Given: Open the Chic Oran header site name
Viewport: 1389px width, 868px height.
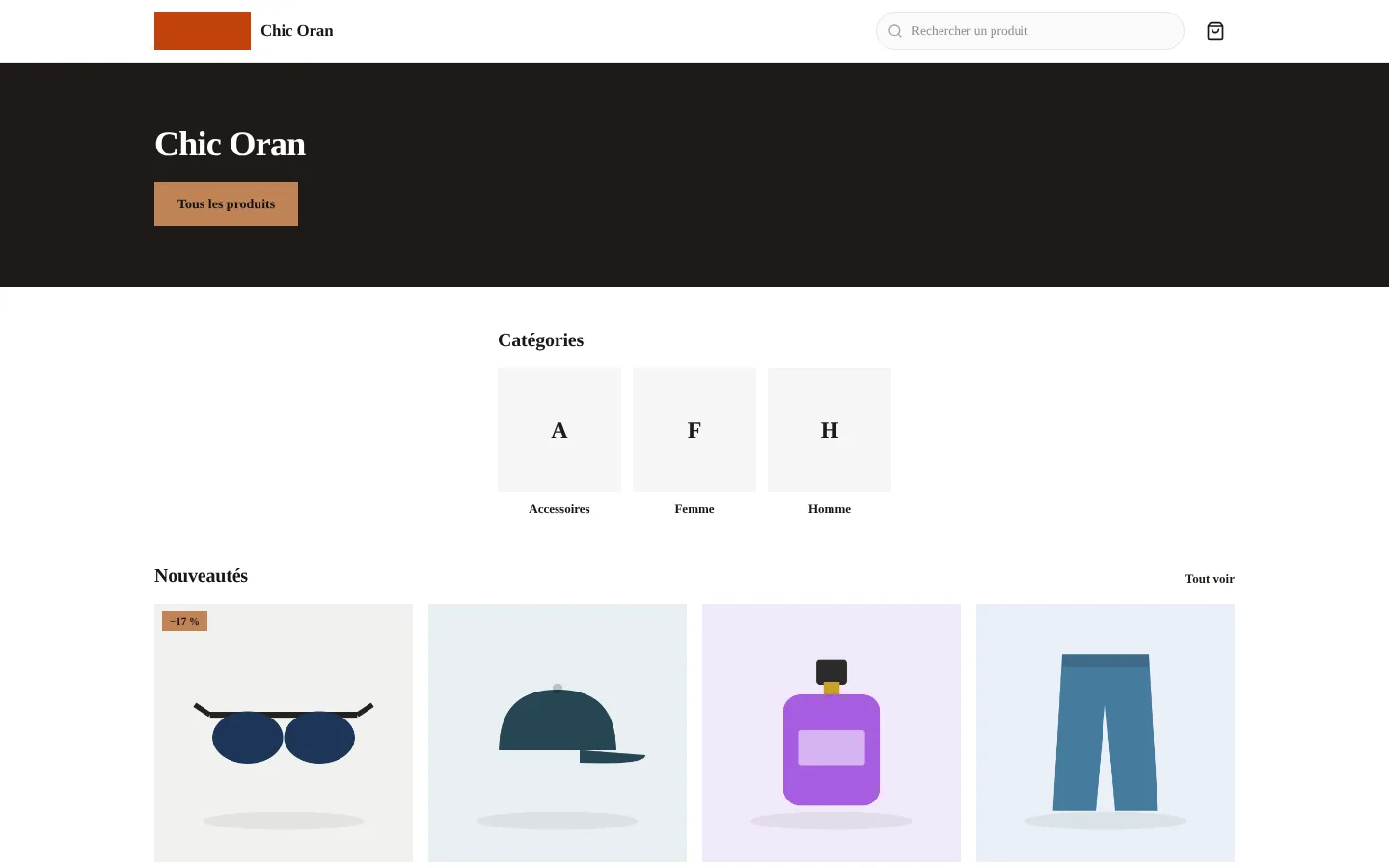Looking at the screenshot, I should click(297, 31).
